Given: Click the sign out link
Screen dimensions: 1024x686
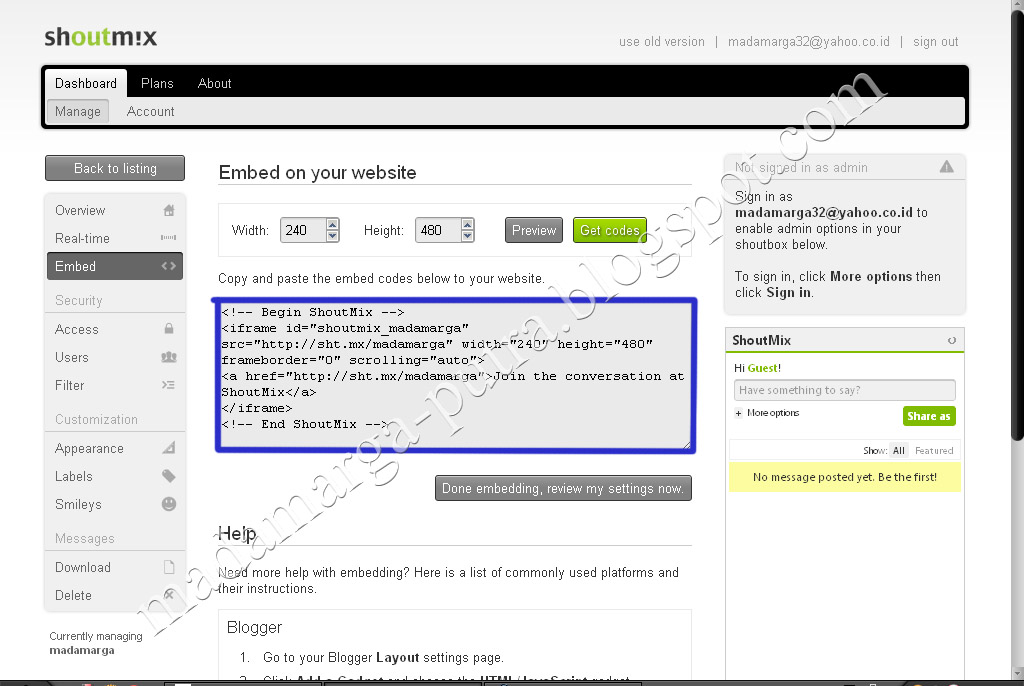Looking at the screenshot, I should click(x=935, y=42).
